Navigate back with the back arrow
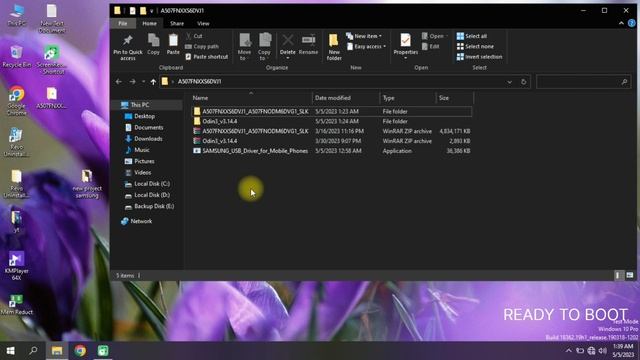The image size is (640, 360). (119, 82)
